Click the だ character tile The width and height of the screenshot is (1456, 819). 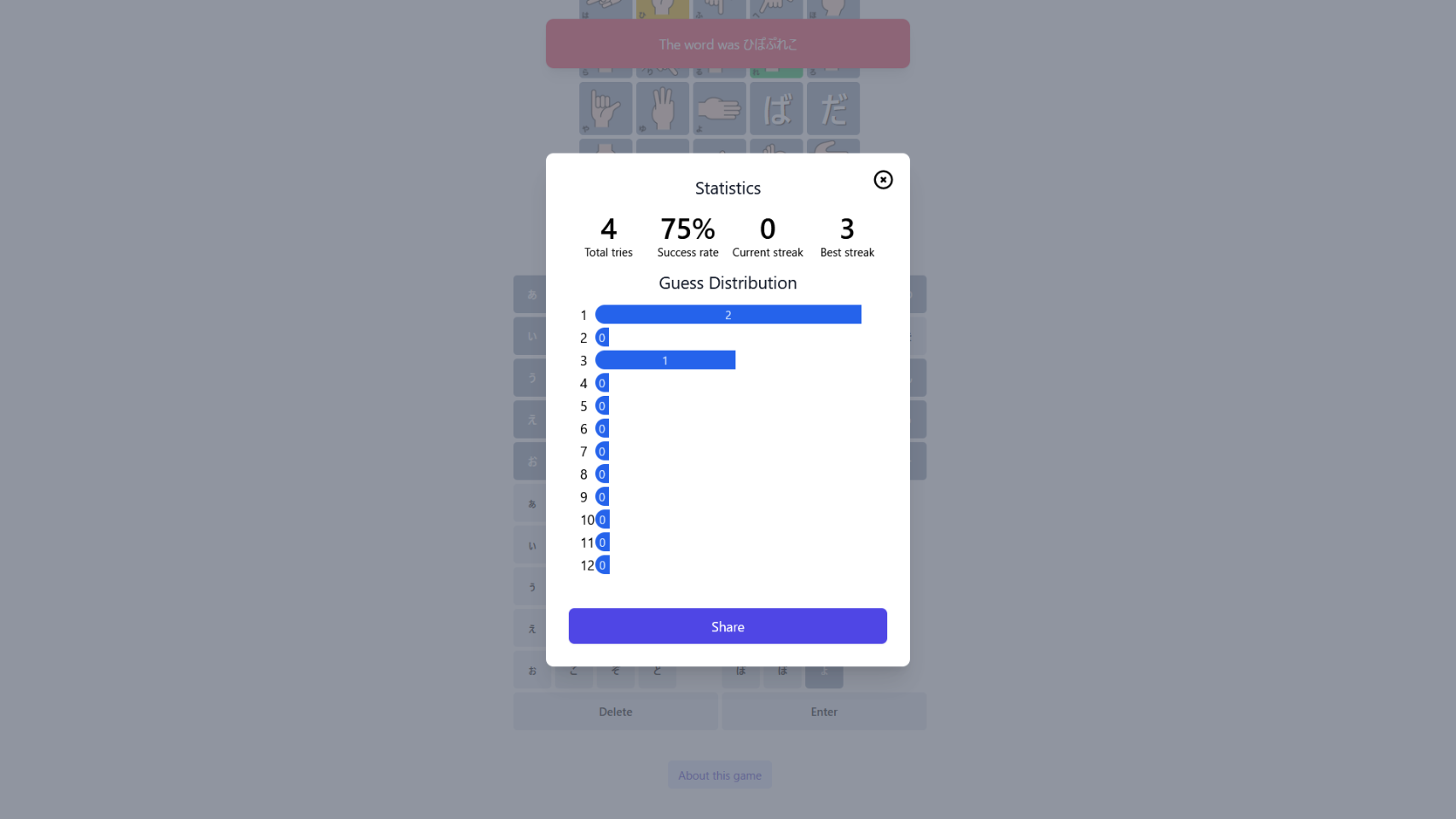[x=833, y=108]
